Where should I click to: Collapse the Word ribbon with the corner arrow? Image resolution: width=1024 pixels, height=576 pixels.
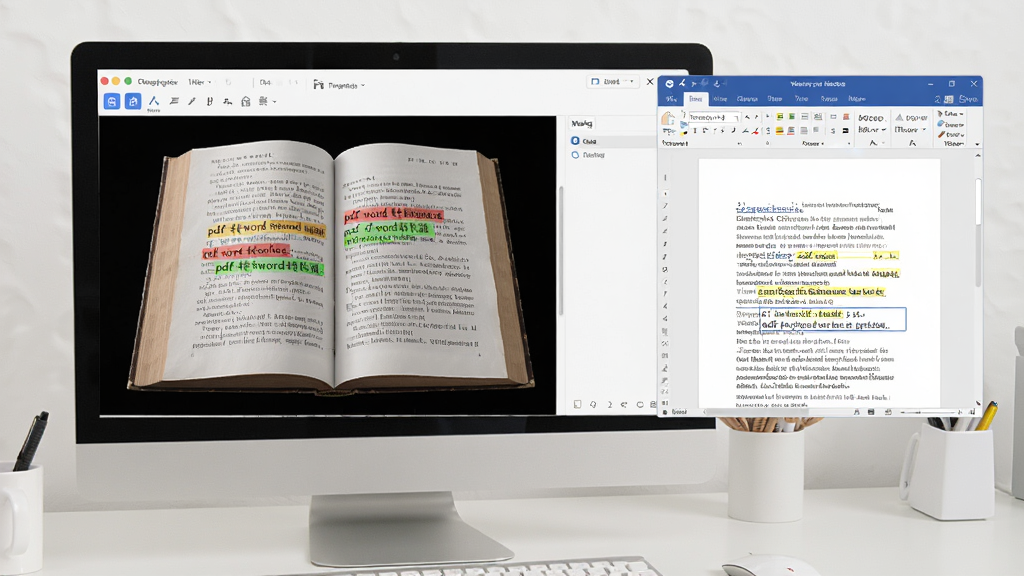pos(977,144)
